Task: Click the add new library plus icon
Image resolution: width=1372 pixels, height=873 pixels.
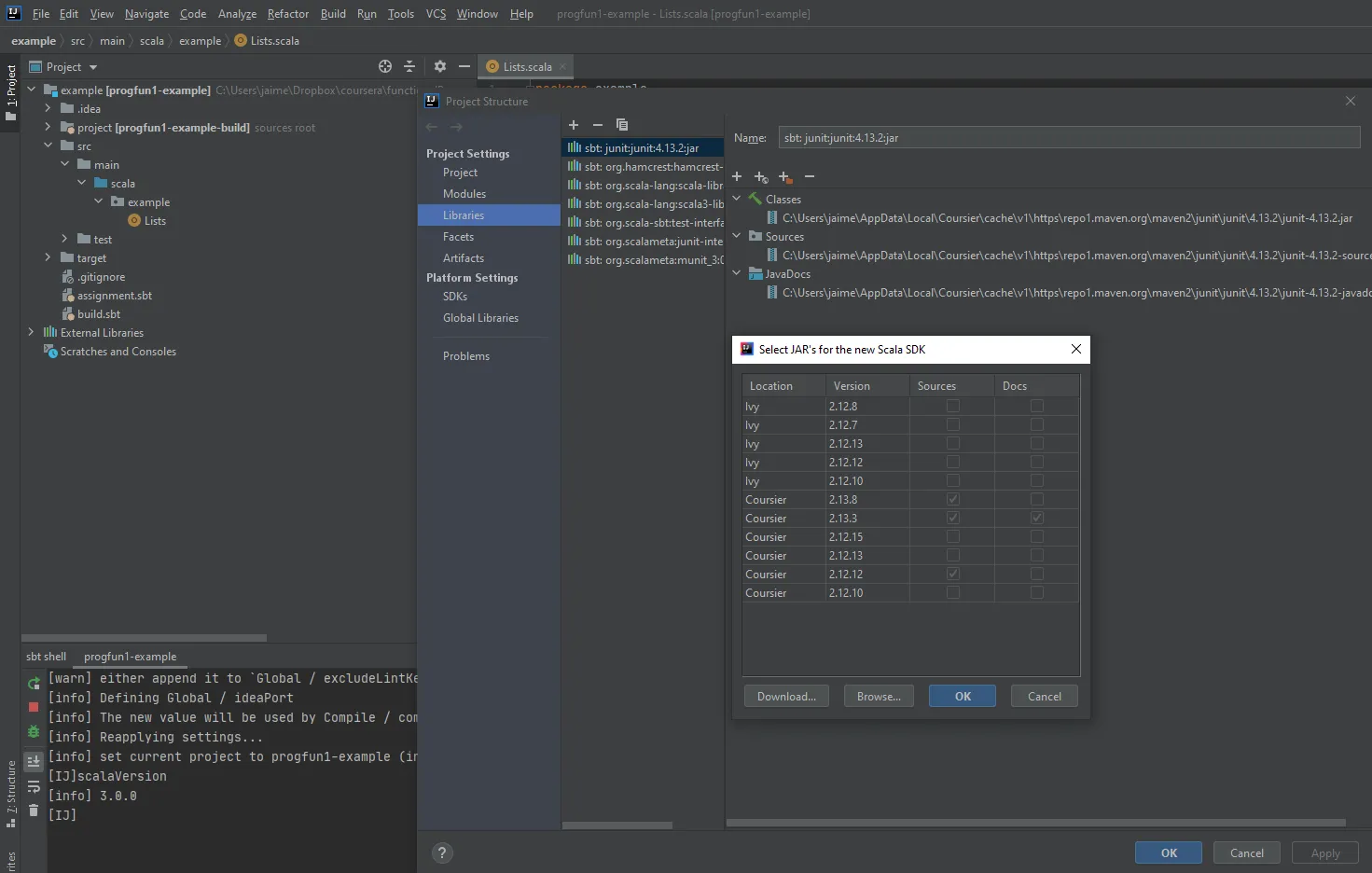Action: click(x=574, y=125)
